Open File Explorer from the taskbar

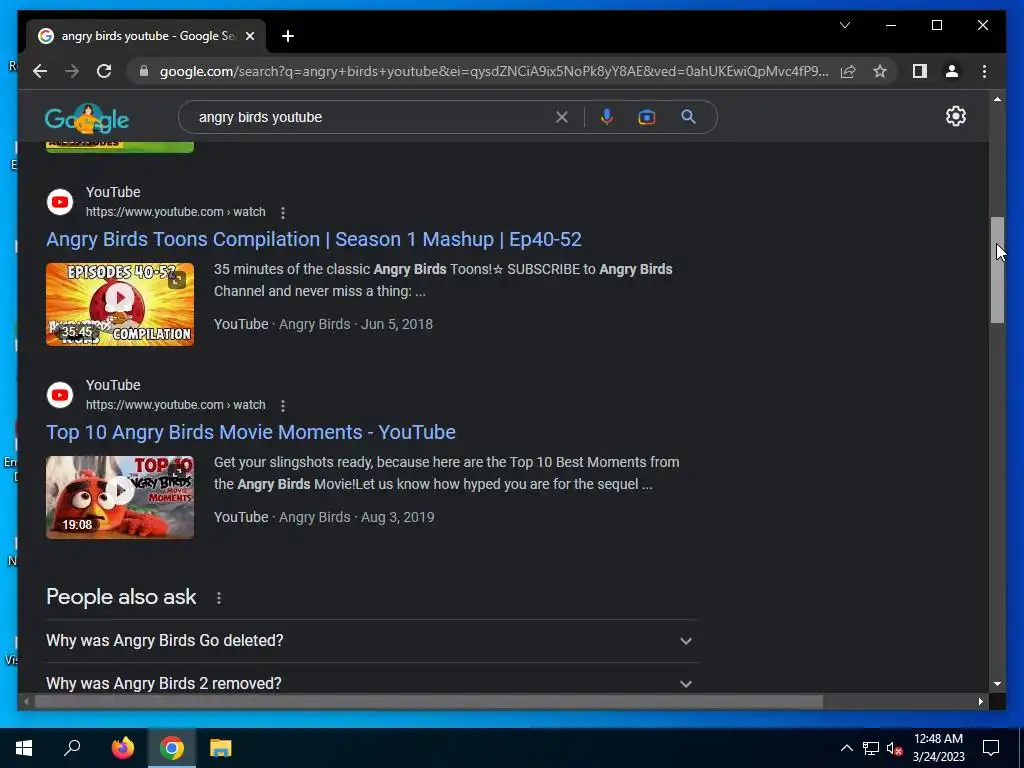click(221, 748)
